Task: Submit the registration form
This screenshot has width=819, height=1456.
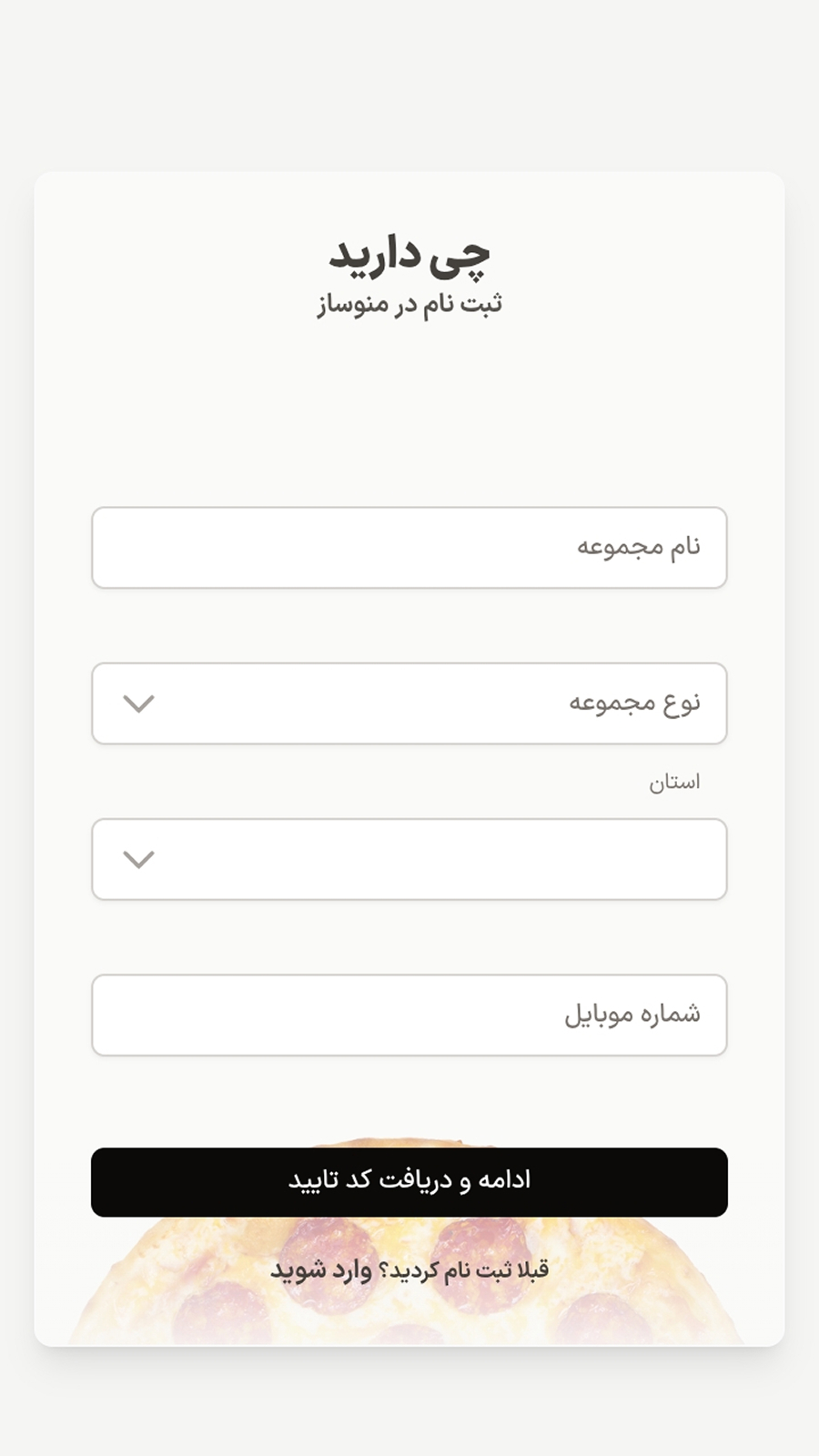Action: [x=409, y=1180]
